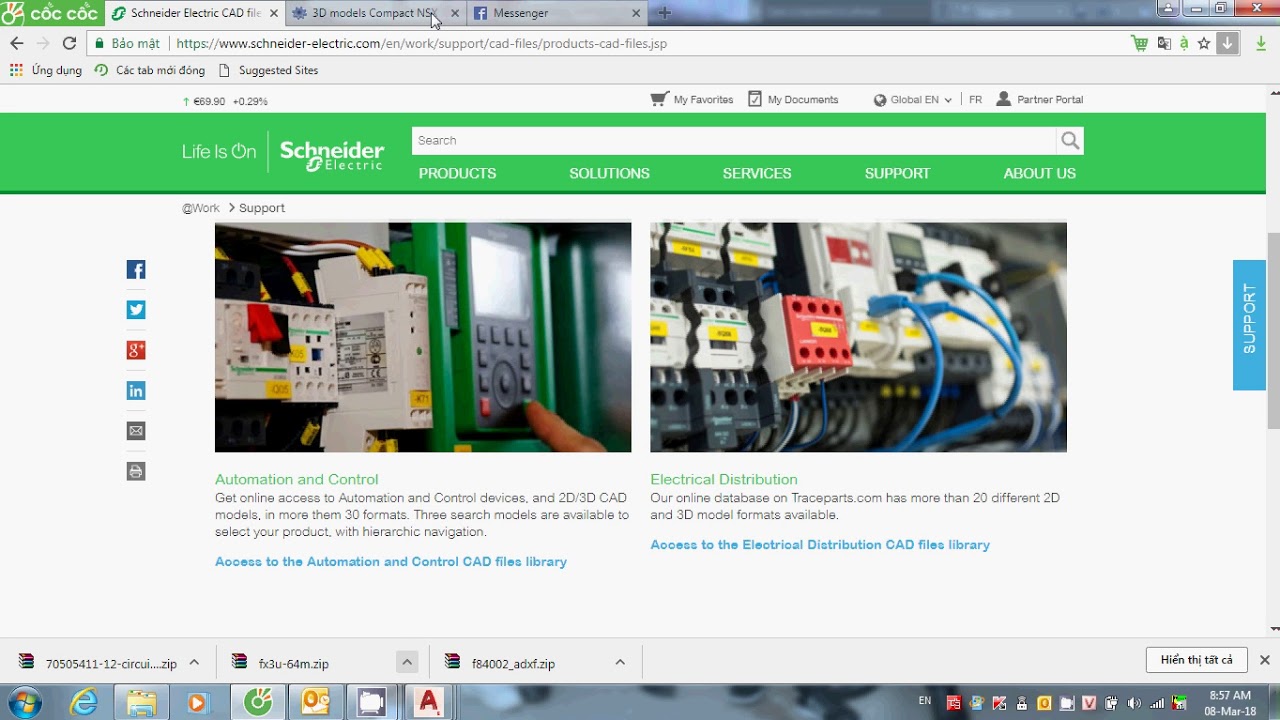Viewport: 1280px width, 720px height.
Task: Click the Electrical Distribution heading
Action: pyautogui.click(x=724, y=479)
